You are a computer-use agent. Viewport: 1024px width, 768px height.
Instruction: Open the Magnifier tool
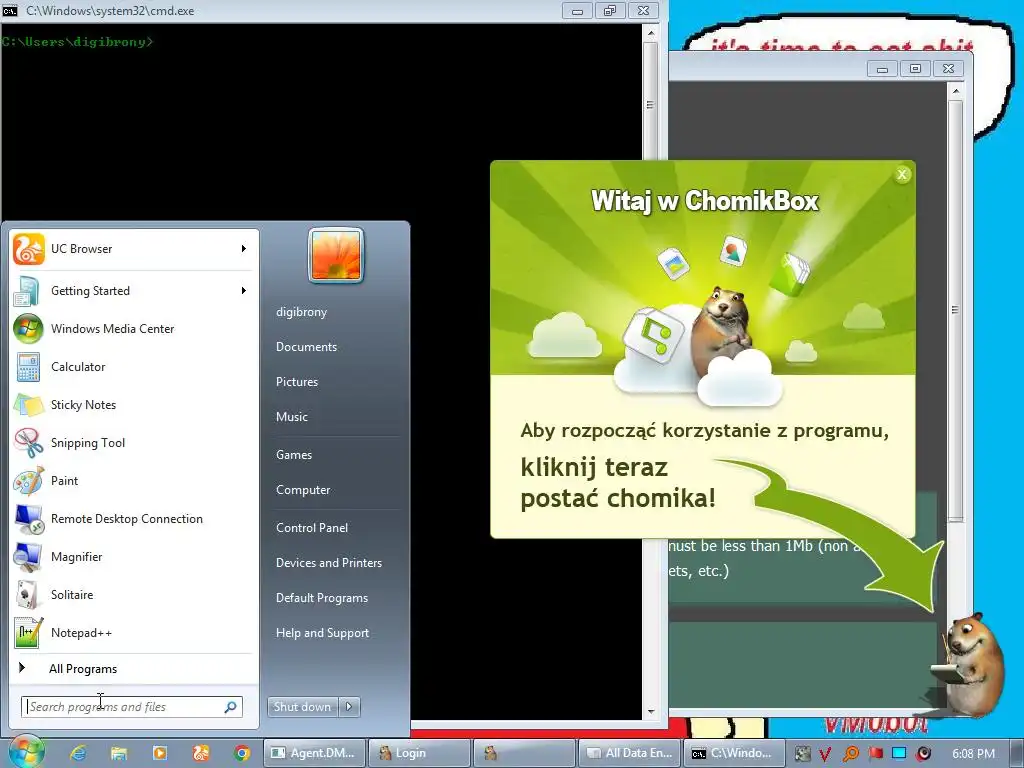tap(133, 556)
